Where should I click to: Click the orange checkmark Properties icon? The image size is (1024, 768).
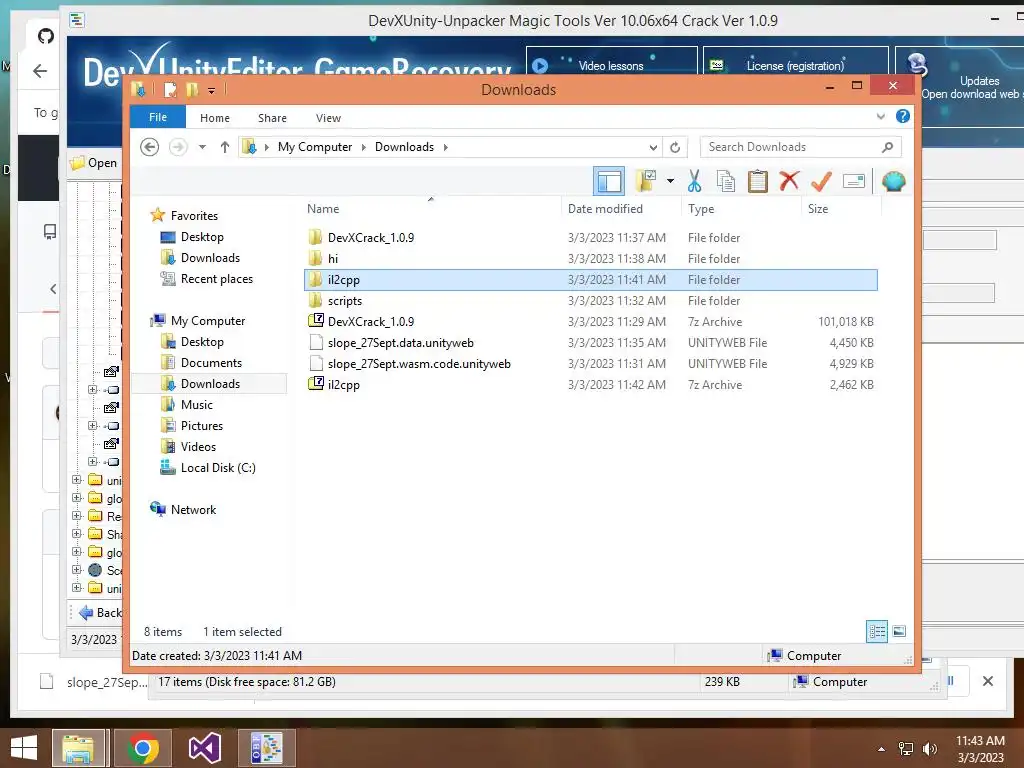[821, 181]
